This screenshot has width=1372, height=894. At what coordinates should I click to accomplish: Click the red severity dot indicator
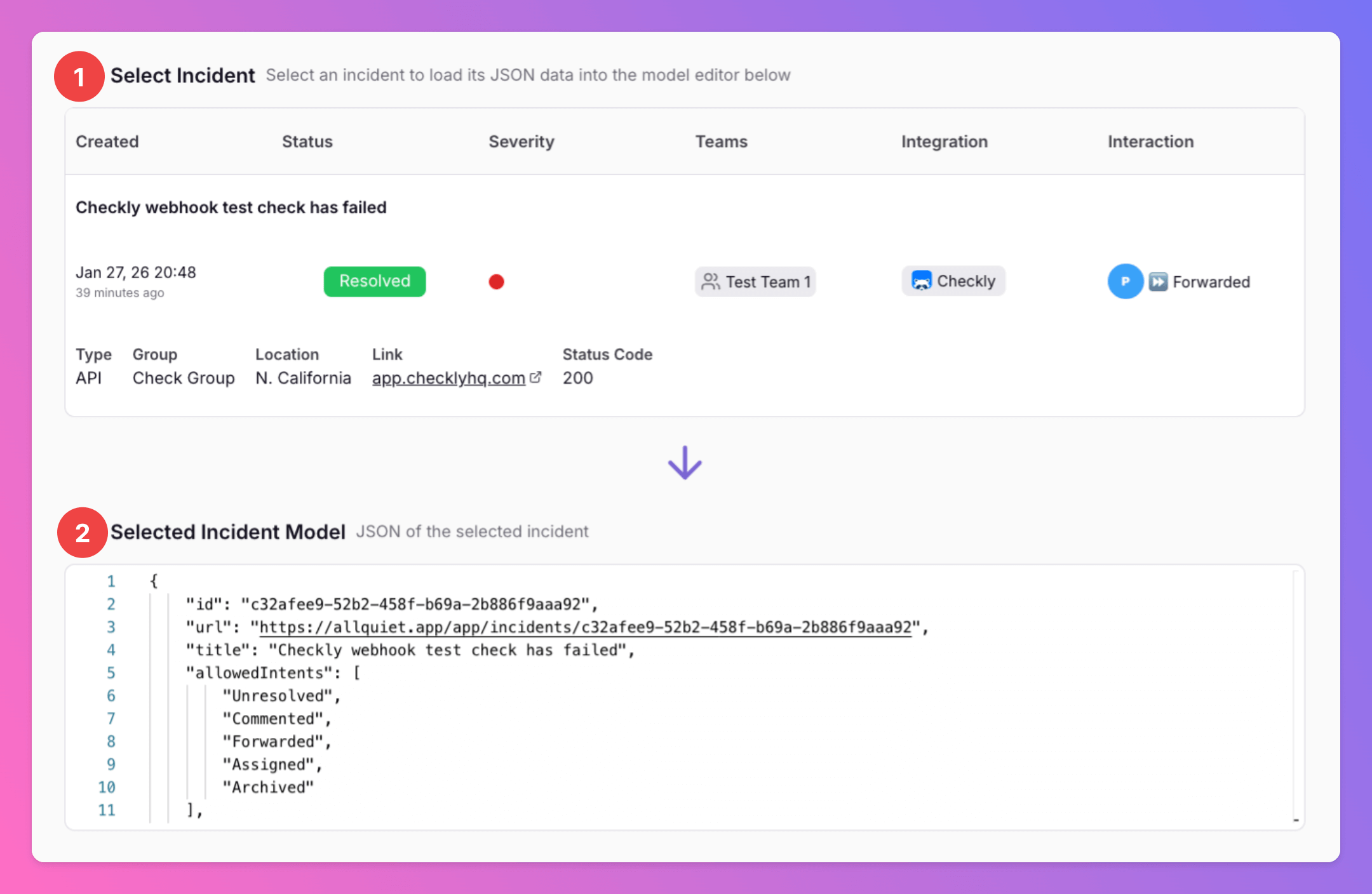click(496, 281)
